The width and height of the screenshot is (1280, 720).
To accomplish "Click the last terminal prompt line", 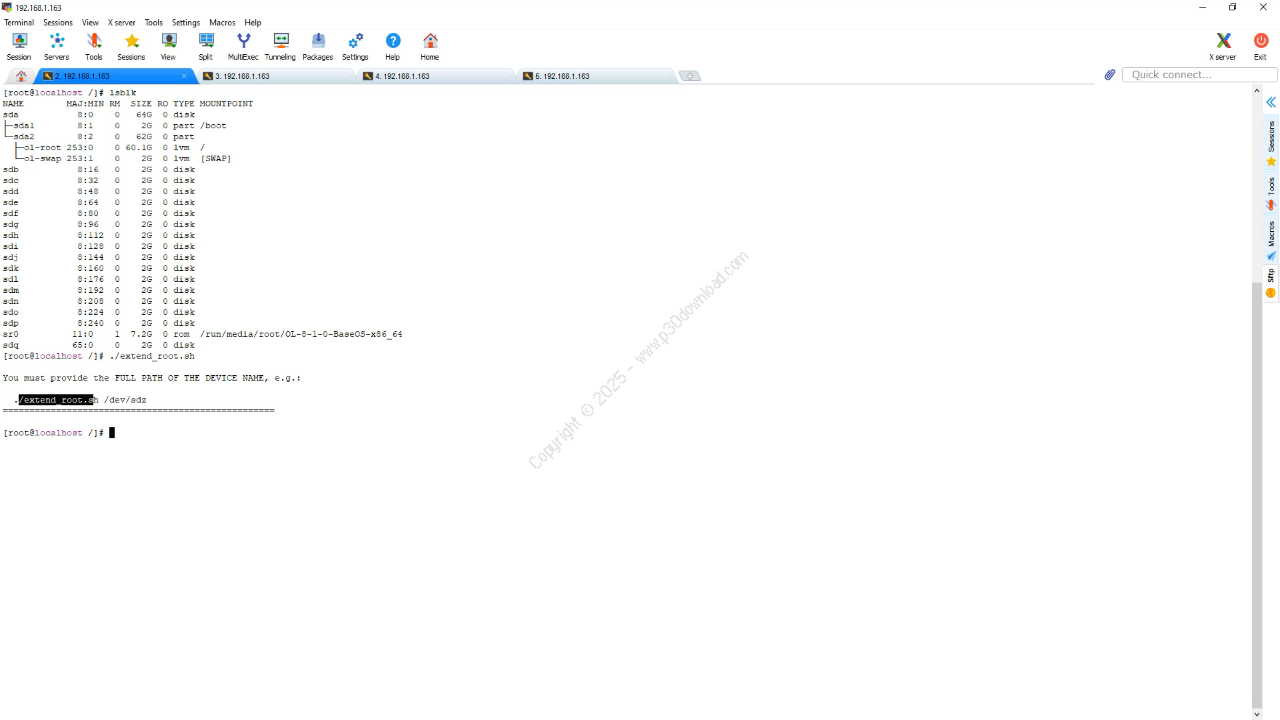I will (58, 433).
